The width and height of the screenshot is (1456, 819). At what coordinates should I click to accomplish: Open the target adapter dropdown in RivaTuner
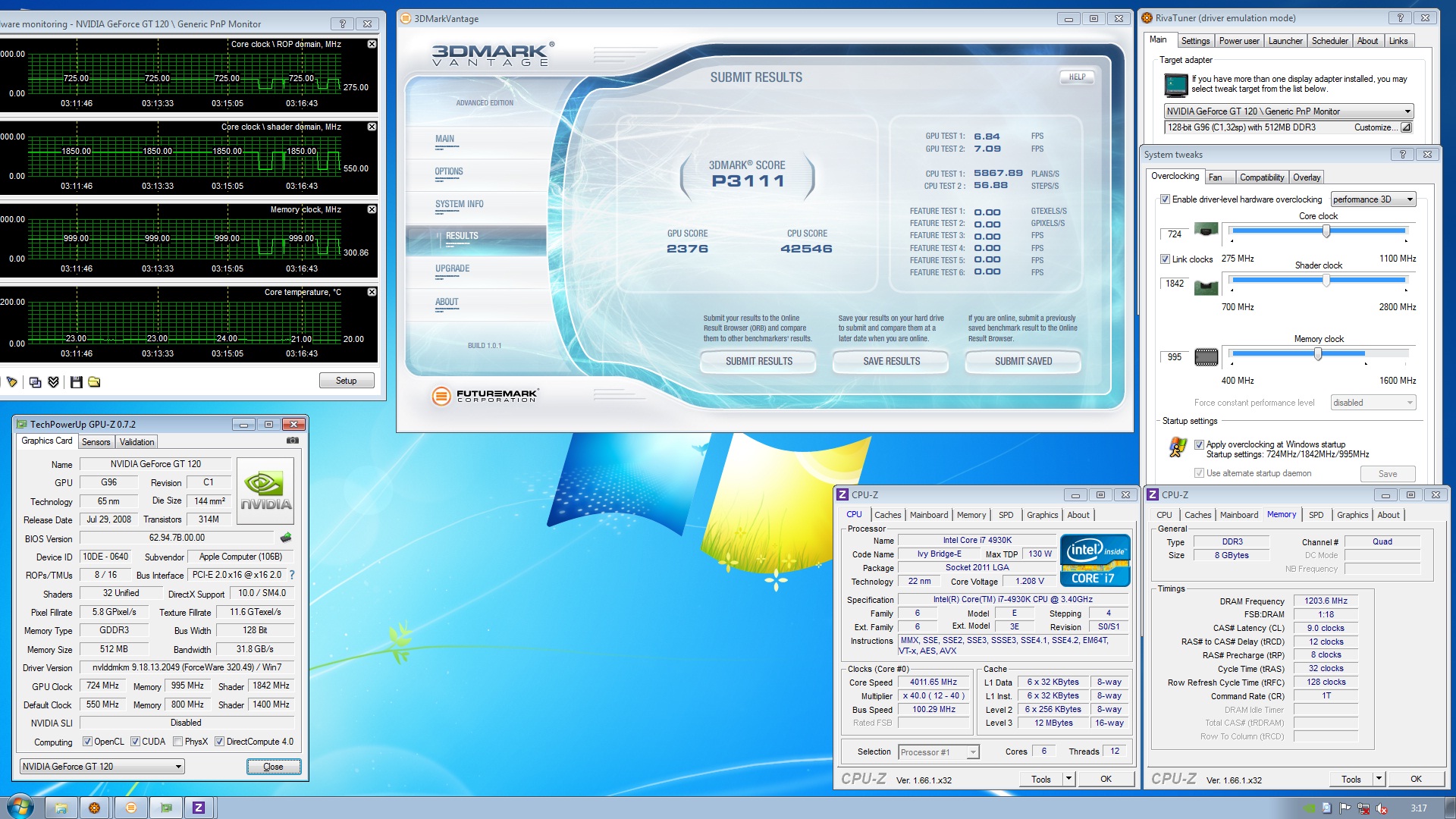tap(1288, 111)
